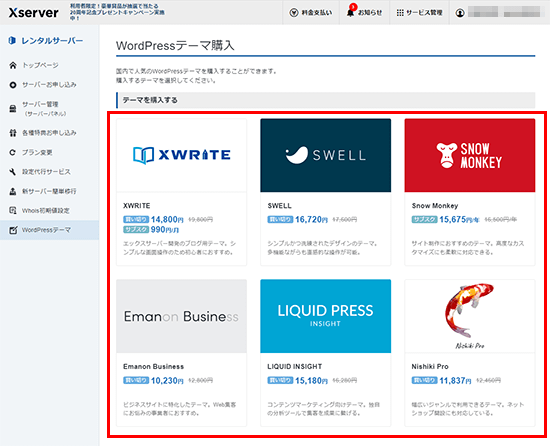Click the wrench icon for 設定代行サービス

coord(13,172)
